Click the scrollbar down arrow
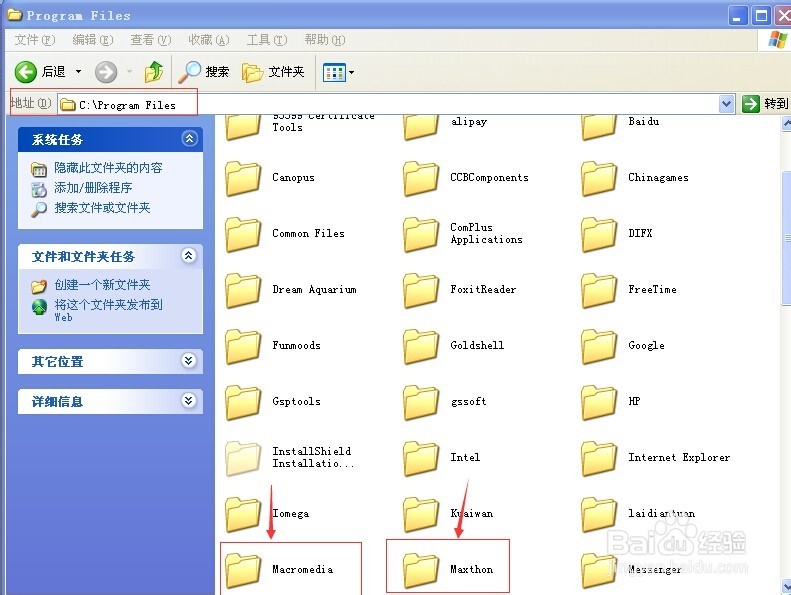 click(786, 586)
